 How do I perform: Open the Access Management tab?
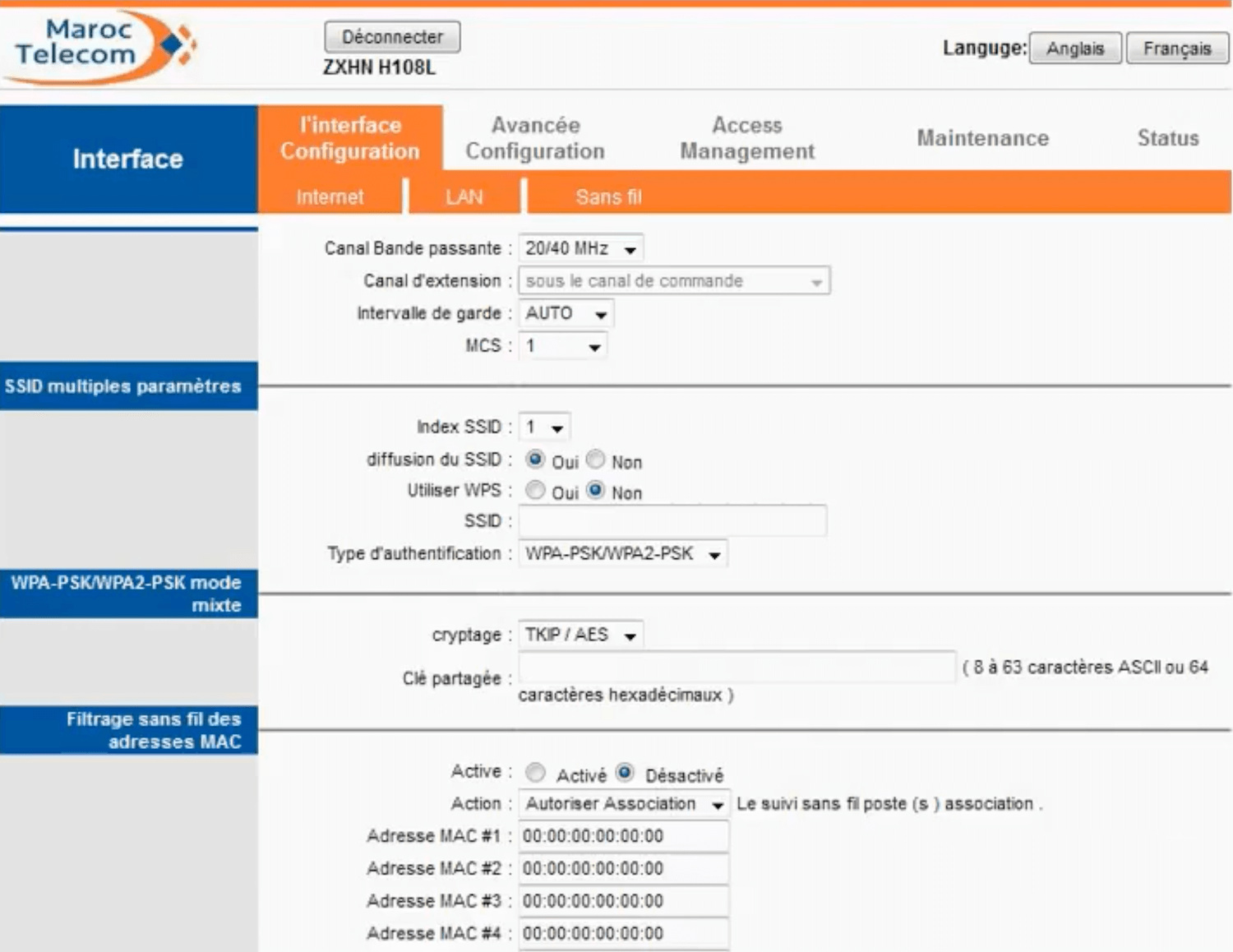point(746,138)
